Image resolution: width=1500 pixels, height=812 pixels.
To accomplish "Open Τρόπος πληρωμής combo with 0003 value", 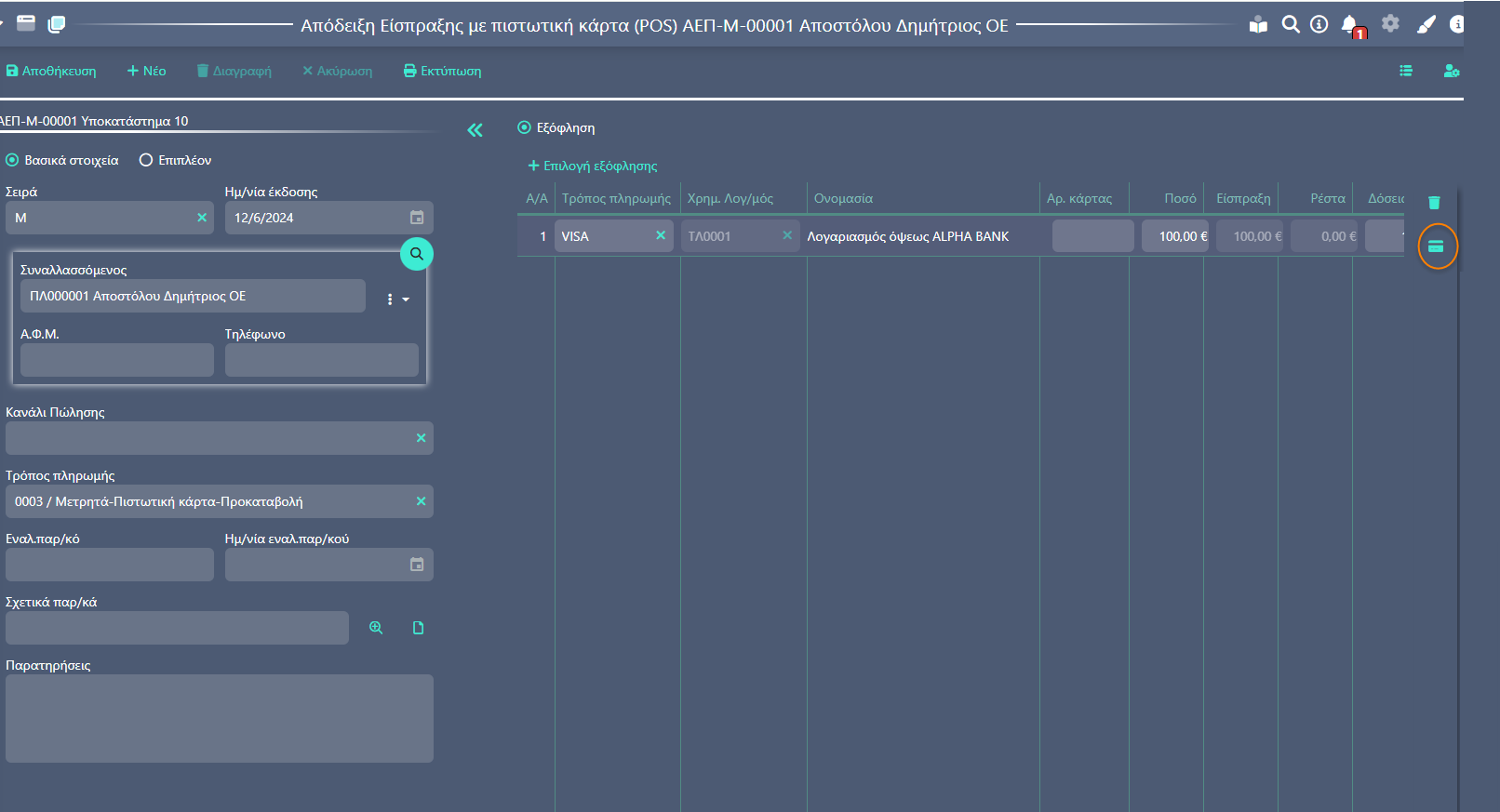I will [x=220, y=501].
